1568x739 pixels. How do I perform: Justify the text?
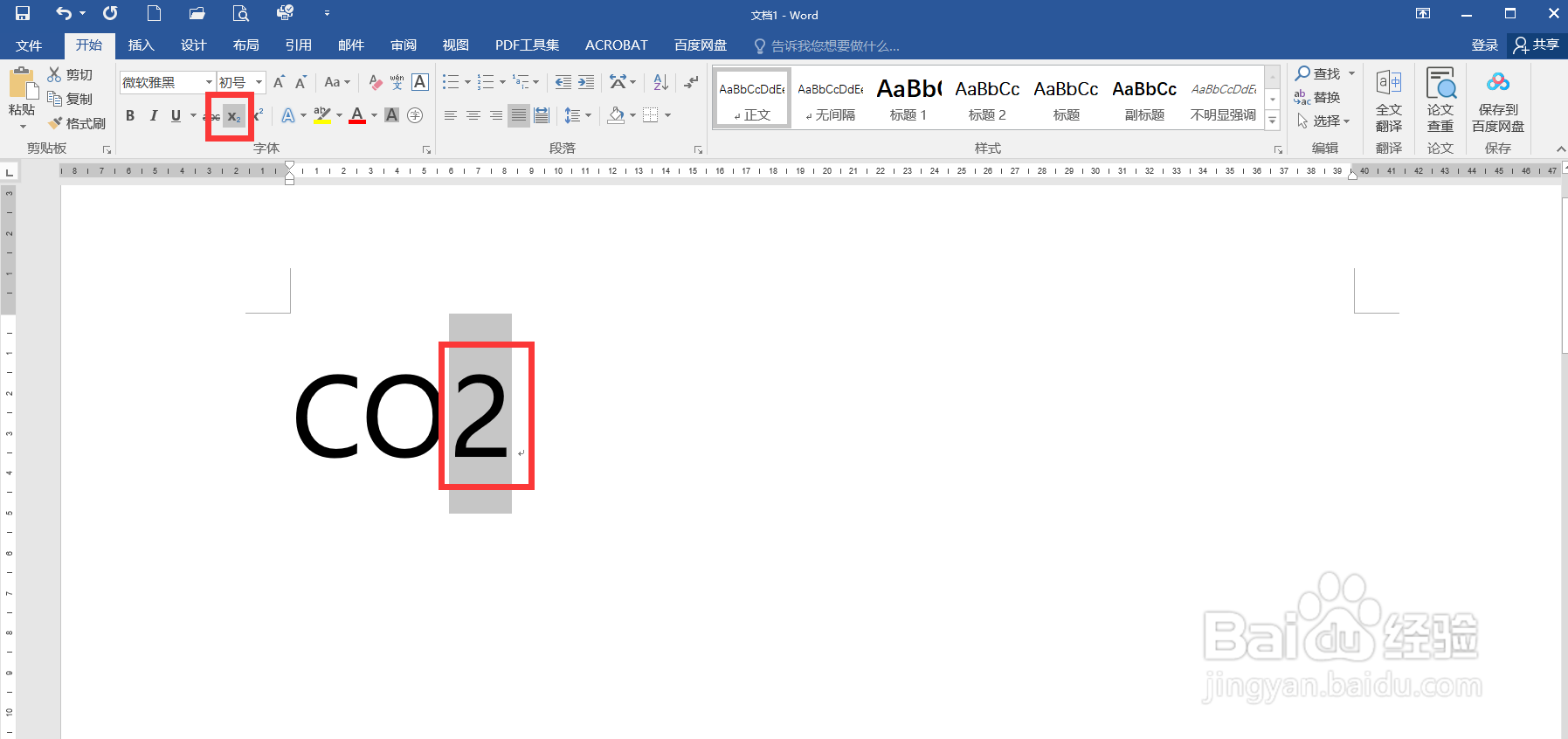click(x=519, y=115)
